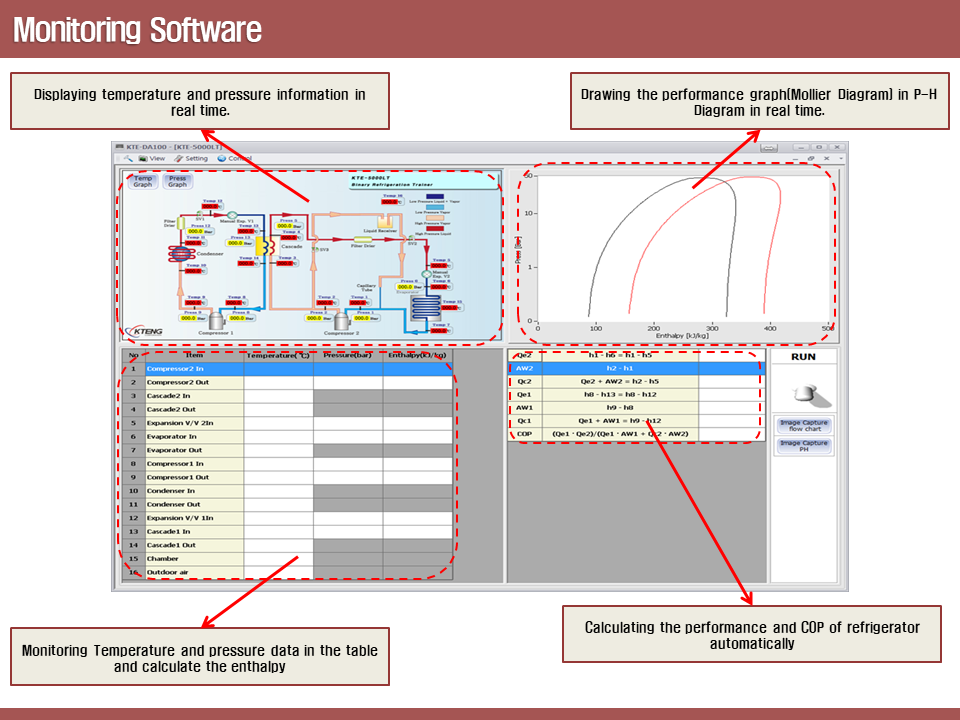Screen dimensions: 960x720
Task: Click the Temperature column header
Action: 278,355
